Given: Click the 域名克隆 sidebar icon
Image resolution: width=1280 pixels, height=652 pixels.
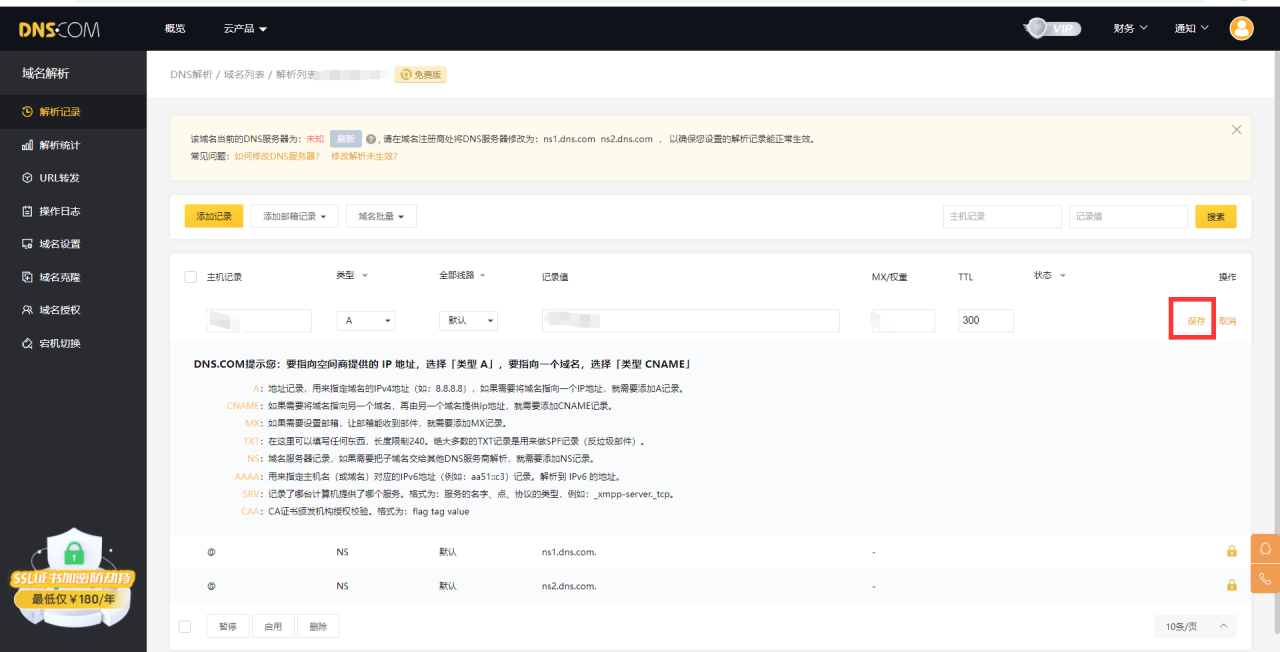Looking at the screenshot, I should (27, 277).
